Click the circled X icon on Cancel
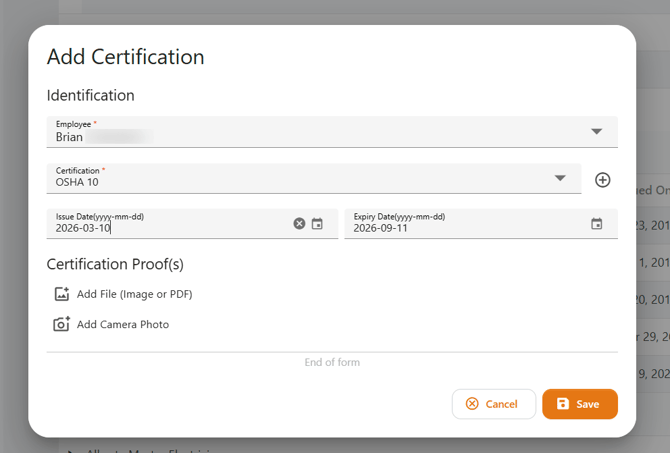 click(472, 404)
